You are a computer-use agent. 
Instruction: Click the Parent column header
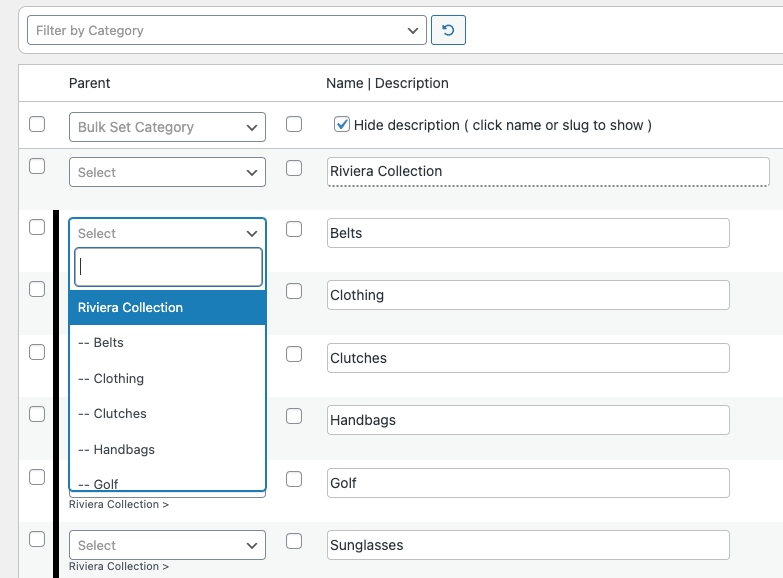point(90,83)
